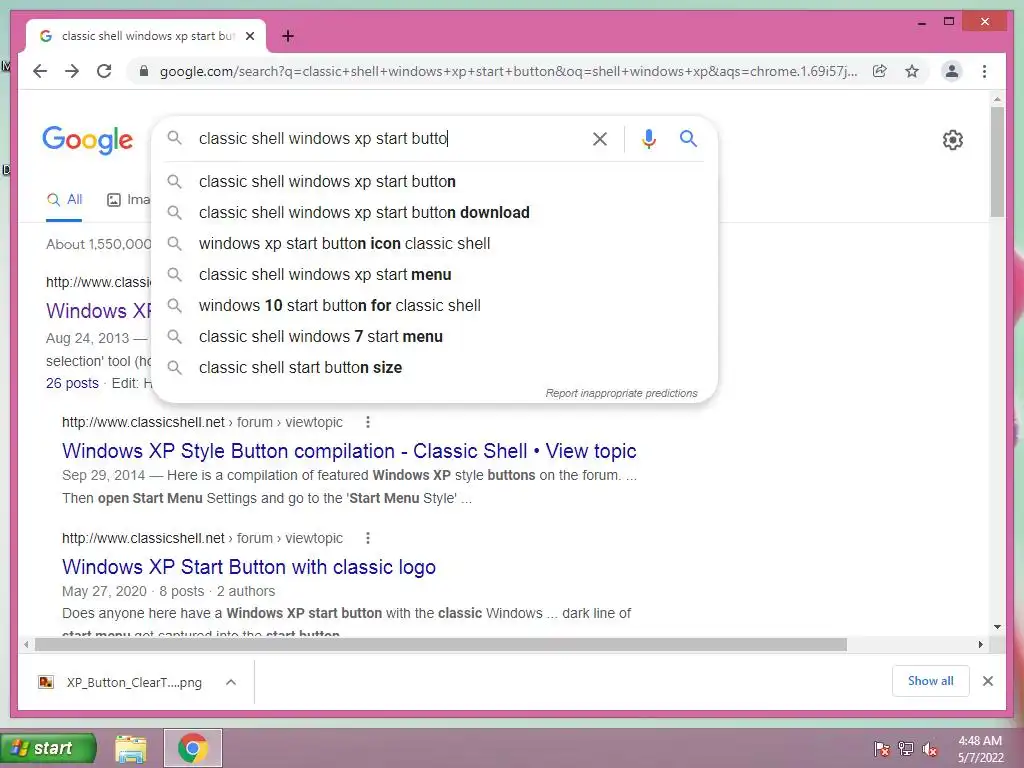
Task: Click the Action Center flag tray icon
Action: tap(881, 749)
